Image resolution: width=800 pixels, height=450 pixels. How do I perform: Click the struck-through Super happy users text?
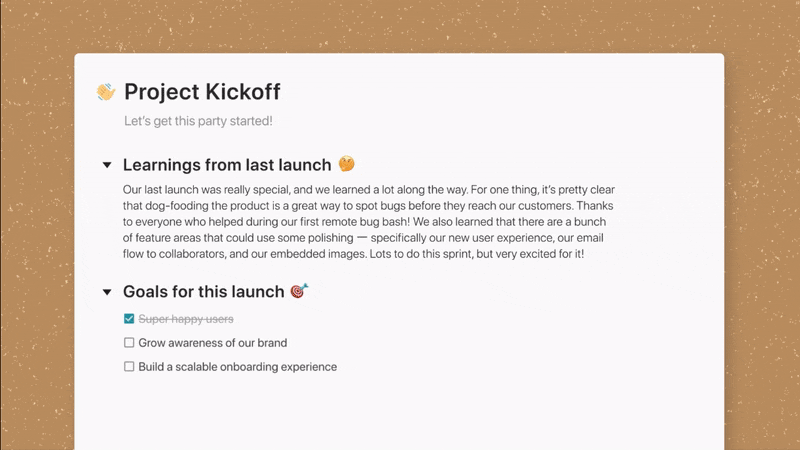(x=186, y=319)
